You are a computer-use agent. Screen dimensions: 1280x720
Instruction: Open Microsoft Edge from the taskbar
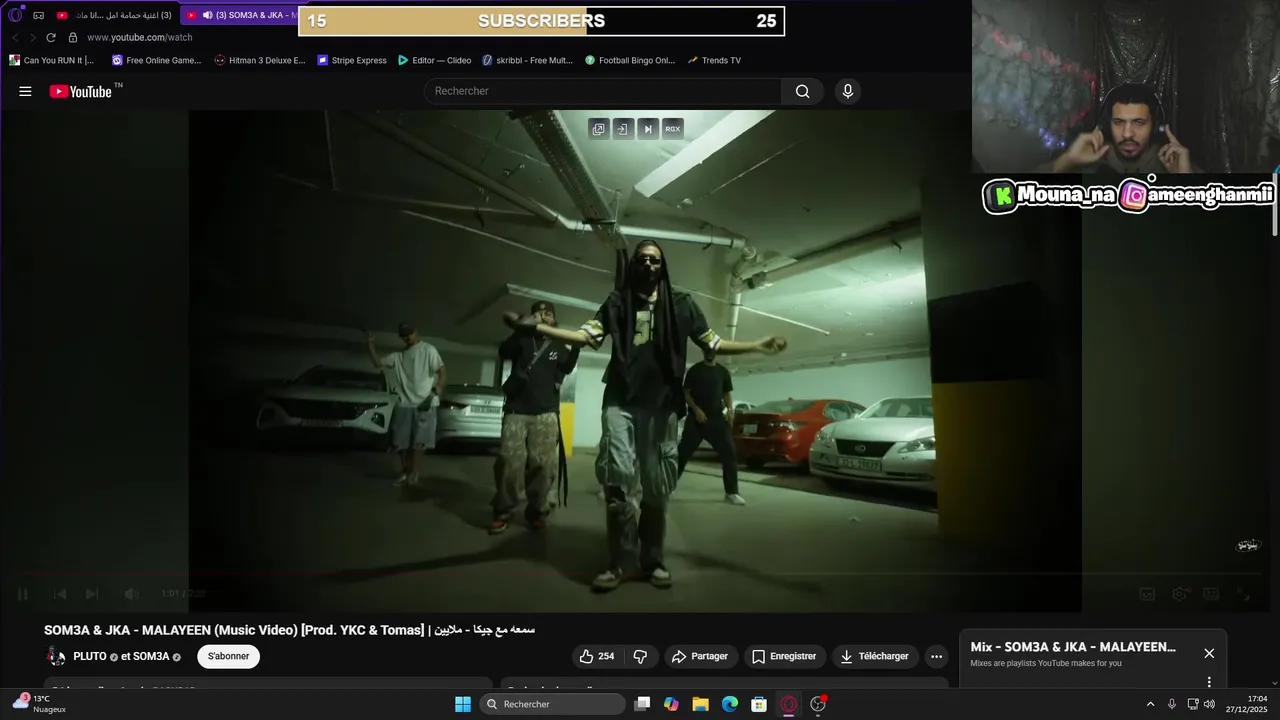tap(730, 704)
